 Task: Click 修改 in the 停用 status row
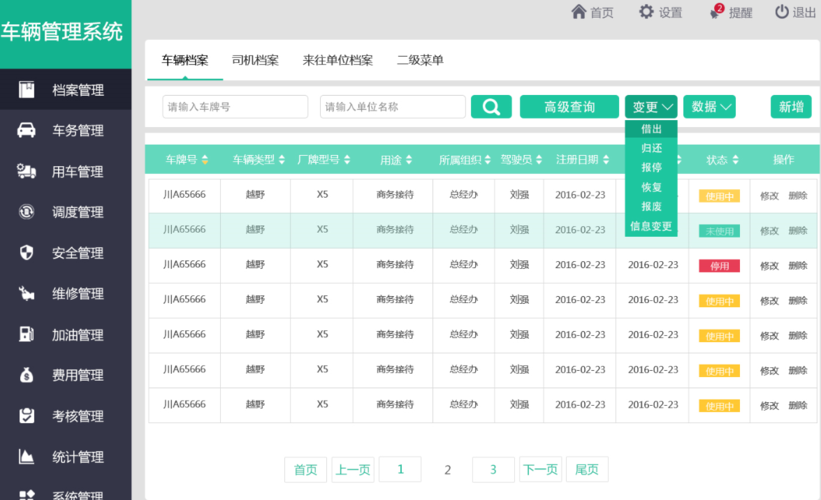click(x=769, y=265)
